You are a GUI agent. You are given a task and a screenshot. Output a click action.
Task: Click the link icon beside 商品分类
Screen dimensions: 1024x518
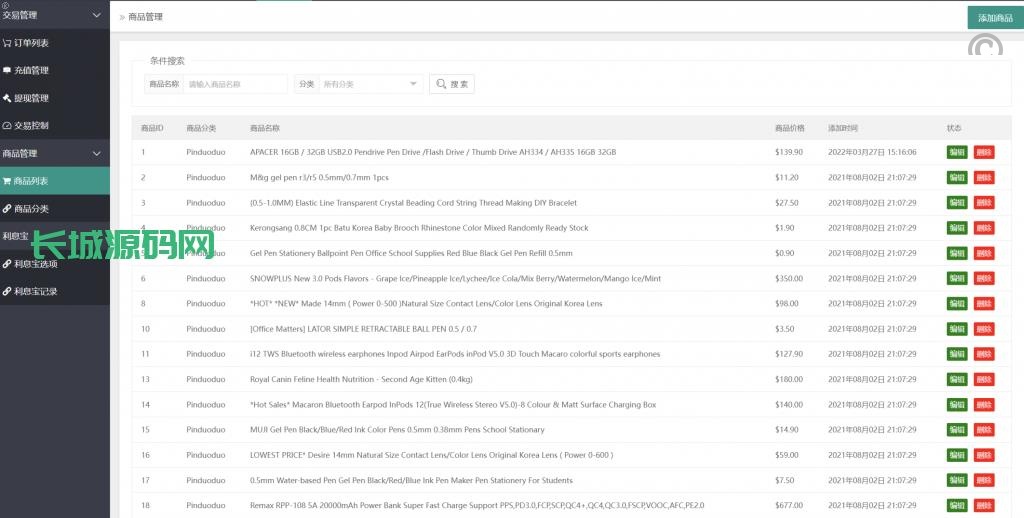(x=7, y=209)
